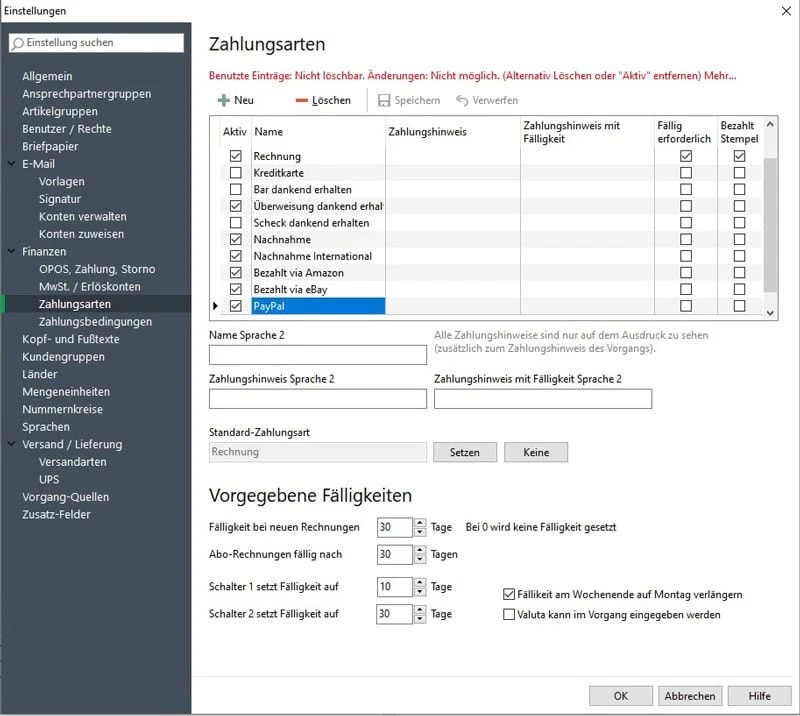The height and width of the screenshot is (716, 800).
Task: Collapse the Finanzen tree section
Action: (x=11, y=252)
